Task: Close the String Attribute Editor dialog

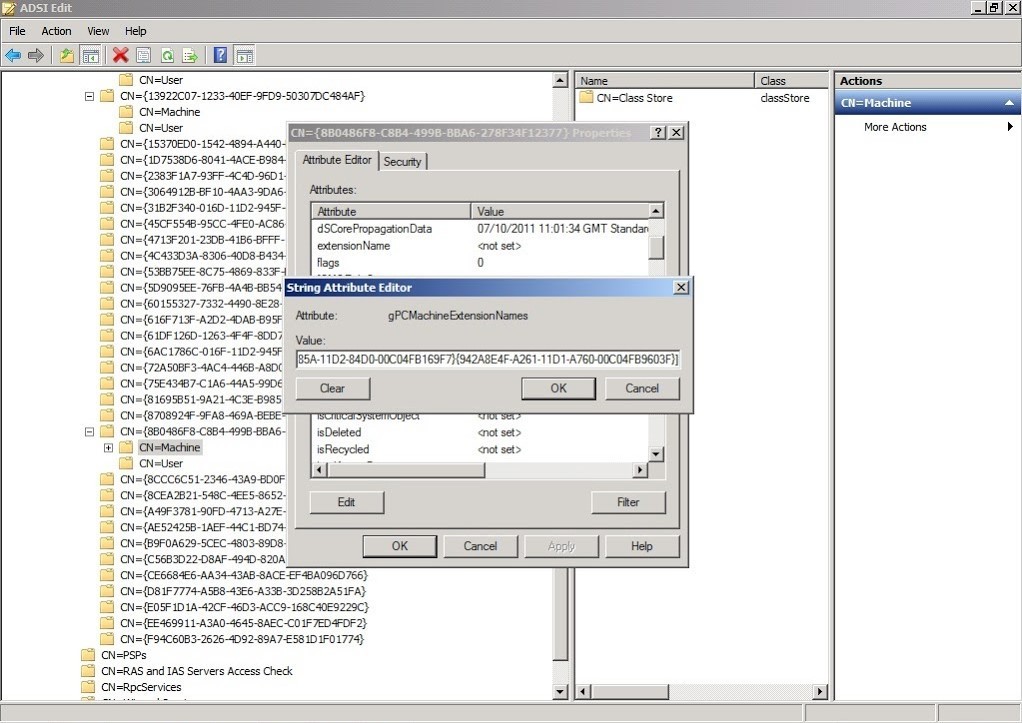Action: tap(680, 287)
